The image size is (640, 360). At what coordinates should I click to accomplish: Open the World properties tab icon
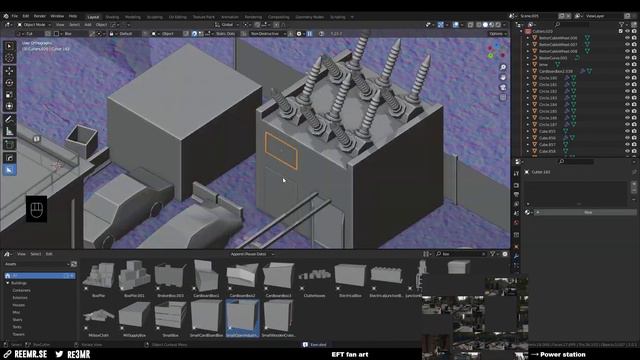pyautogui.click(x=516, y=223)
